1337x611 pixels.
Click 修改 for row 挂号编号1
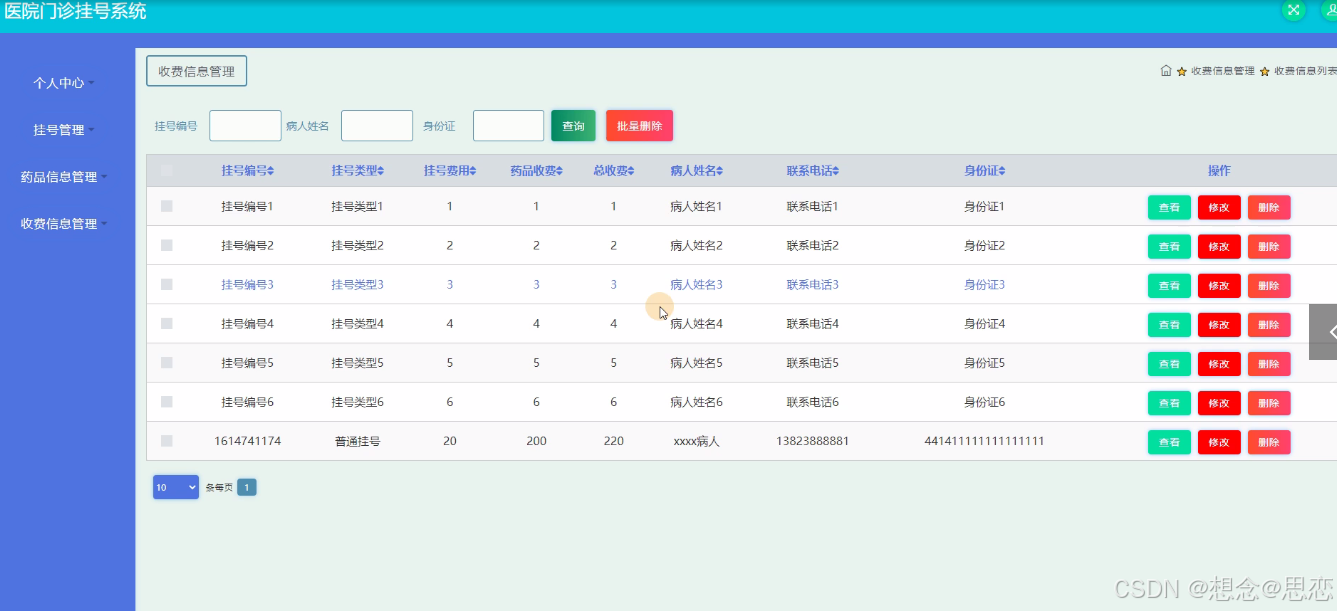[1219, 207]
